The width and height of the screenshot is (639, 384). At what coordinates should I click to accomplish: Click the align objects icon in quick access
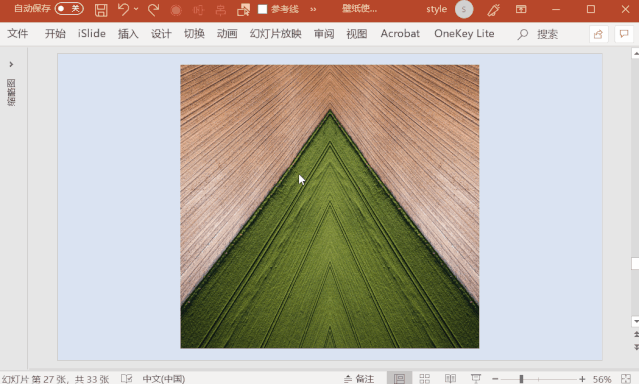pyautogui.click(x=198, y=10)
